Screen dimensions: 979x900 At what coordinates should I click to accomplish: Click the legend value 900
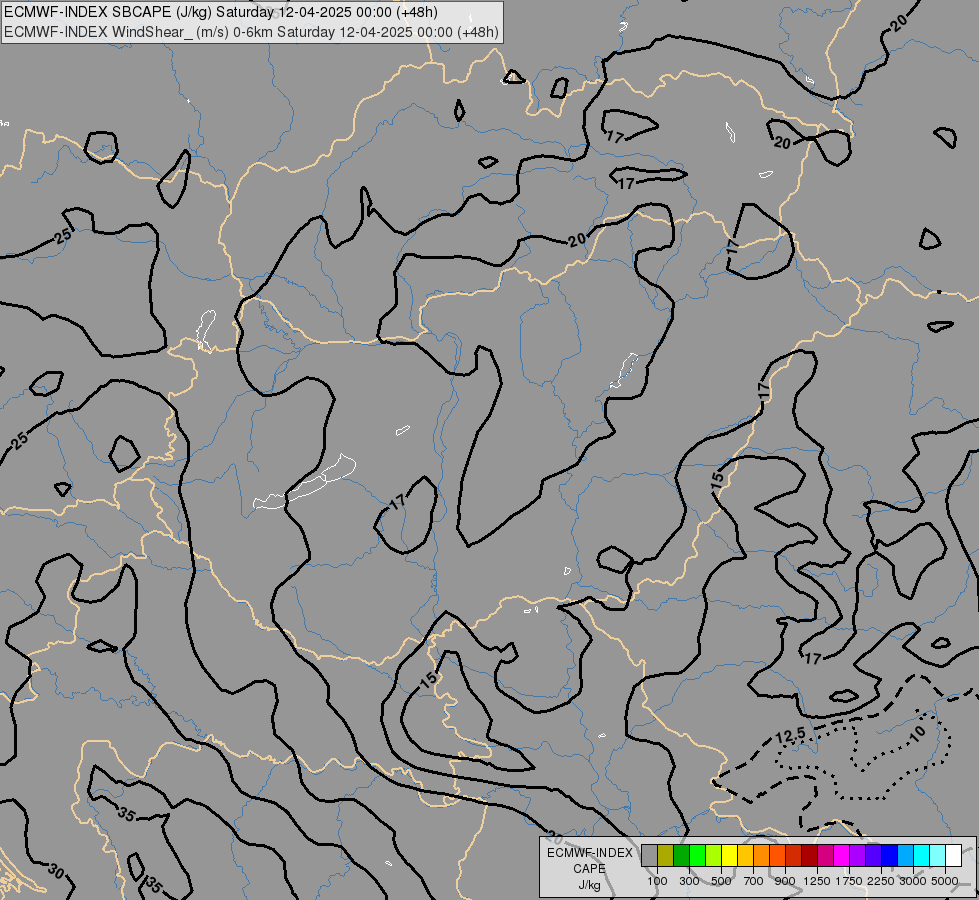point(785,881)
